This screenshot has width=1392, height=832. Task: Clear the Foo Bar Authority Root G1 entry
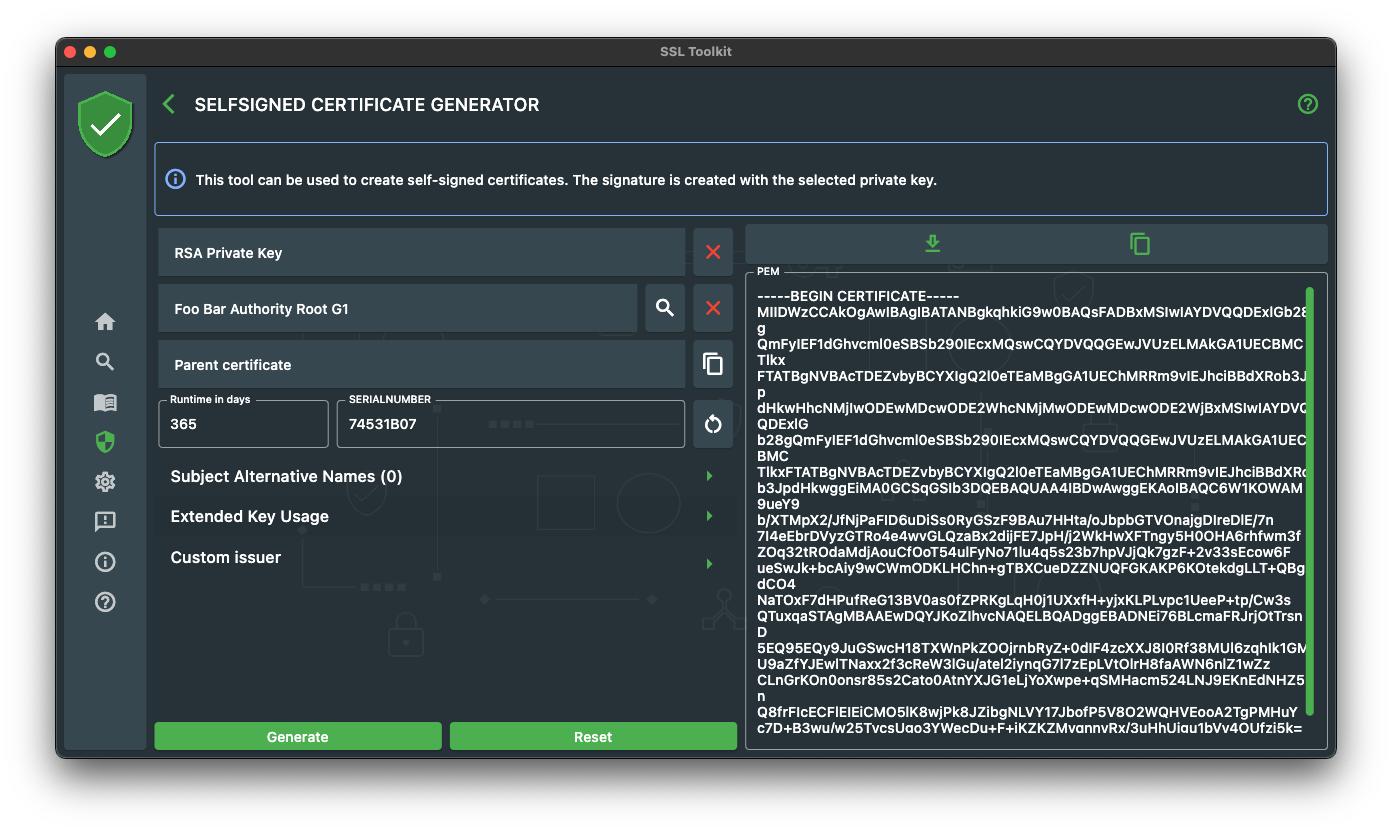click(713, 308)
